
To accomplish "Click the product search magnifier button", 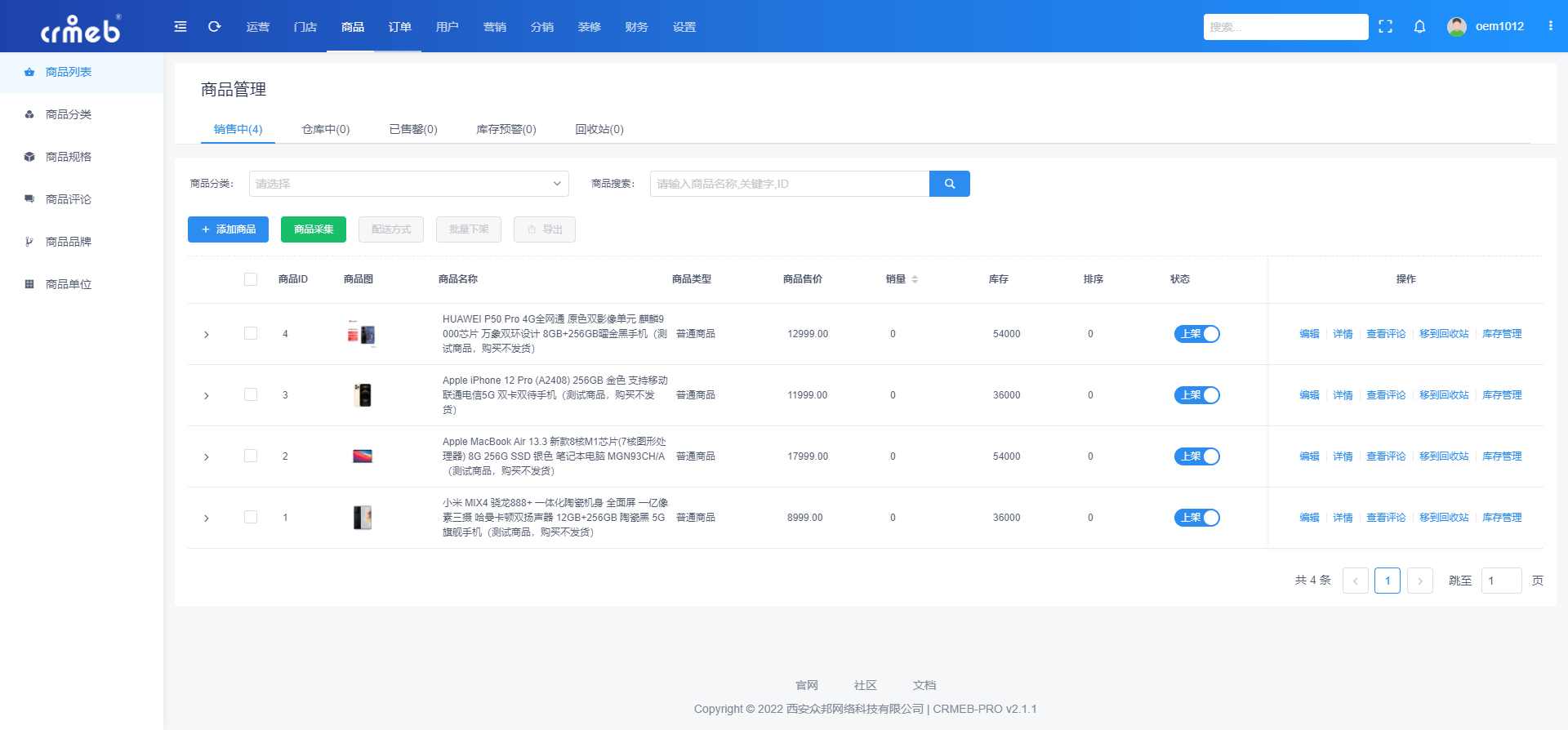I will [x=950, y=184].
